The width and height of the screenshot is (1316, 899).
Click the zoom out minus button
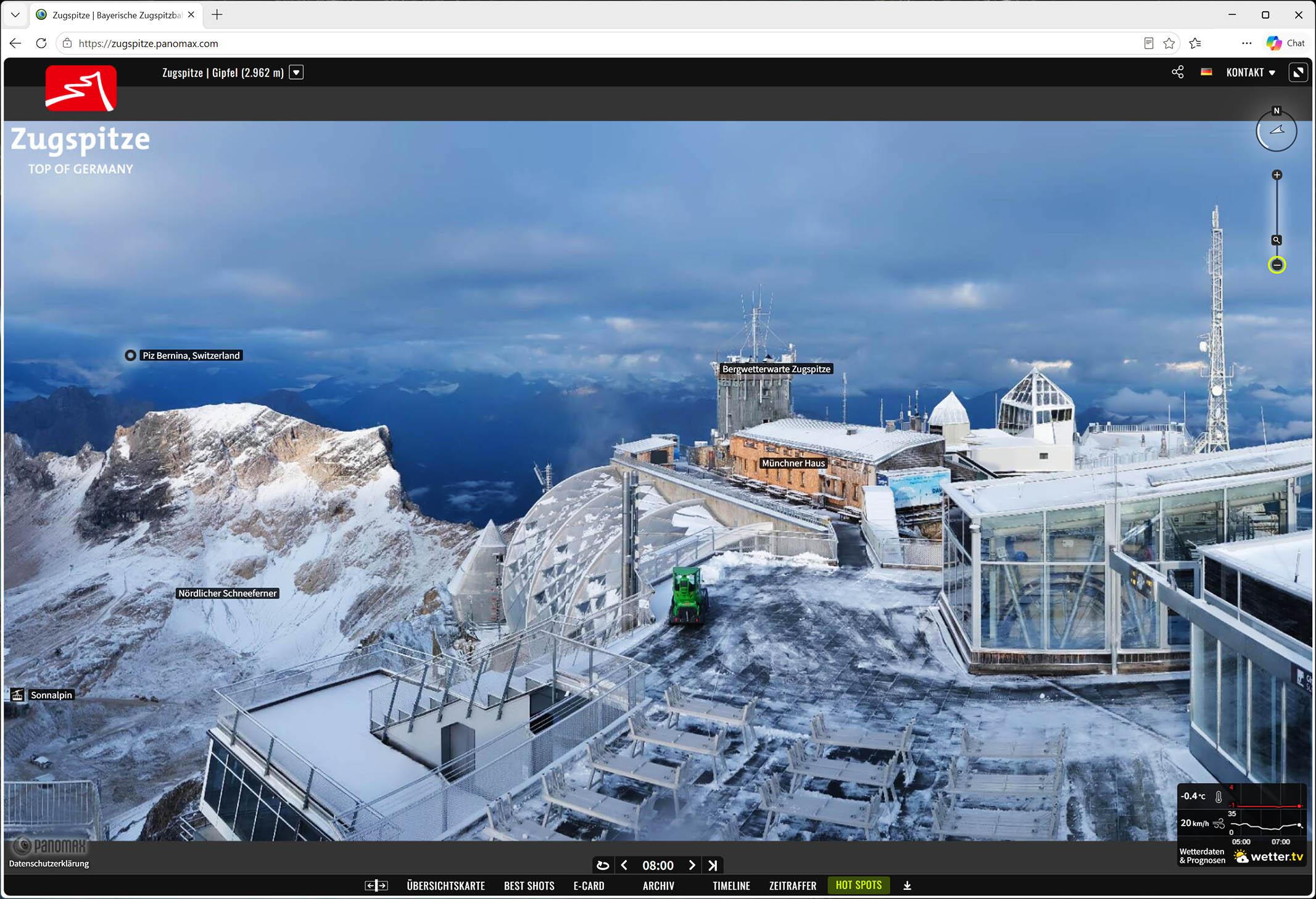1277,265
